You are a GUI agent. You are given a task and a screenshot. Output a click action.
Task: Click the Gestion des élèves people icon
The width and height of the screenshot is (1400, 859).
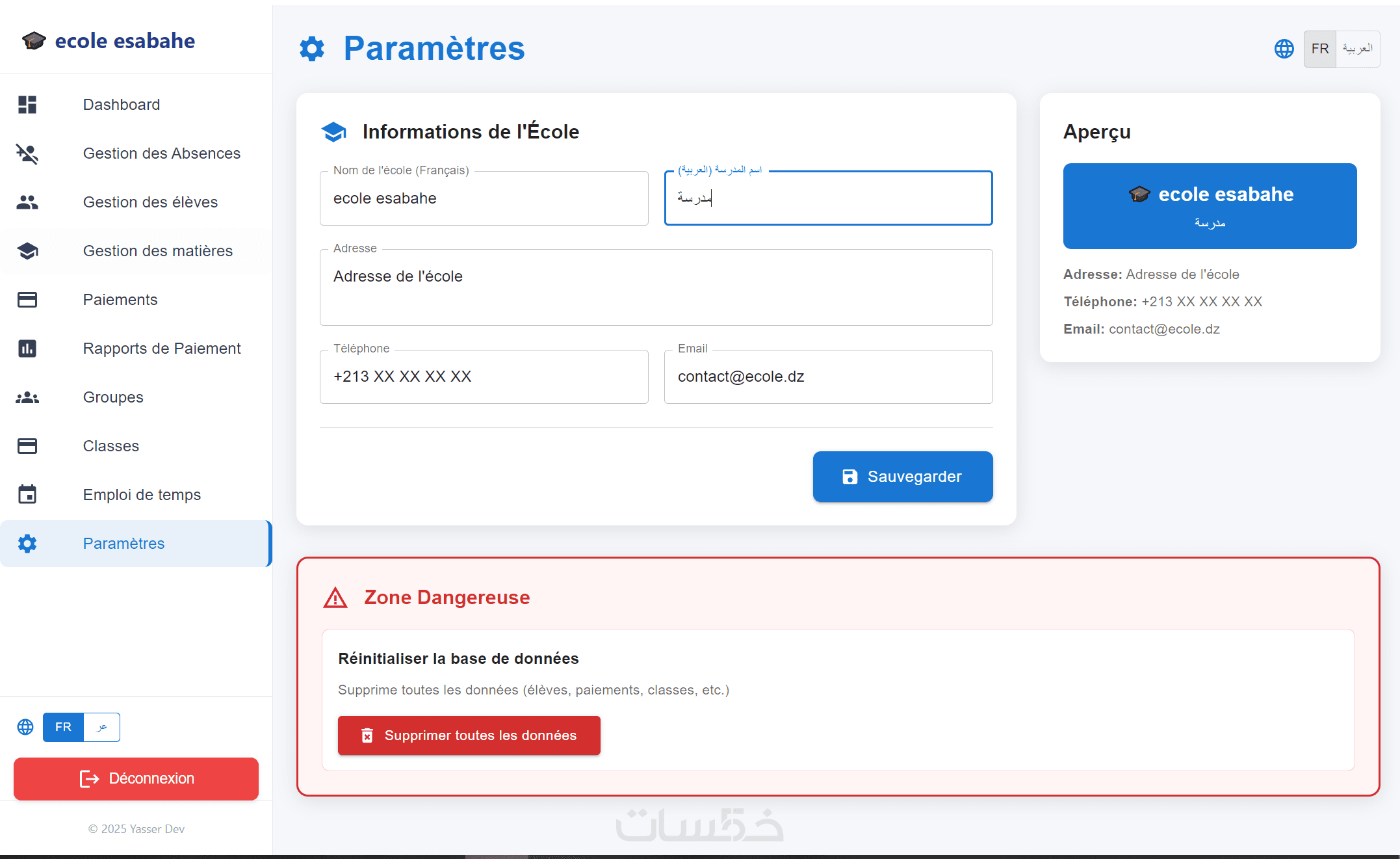[27, 202]
